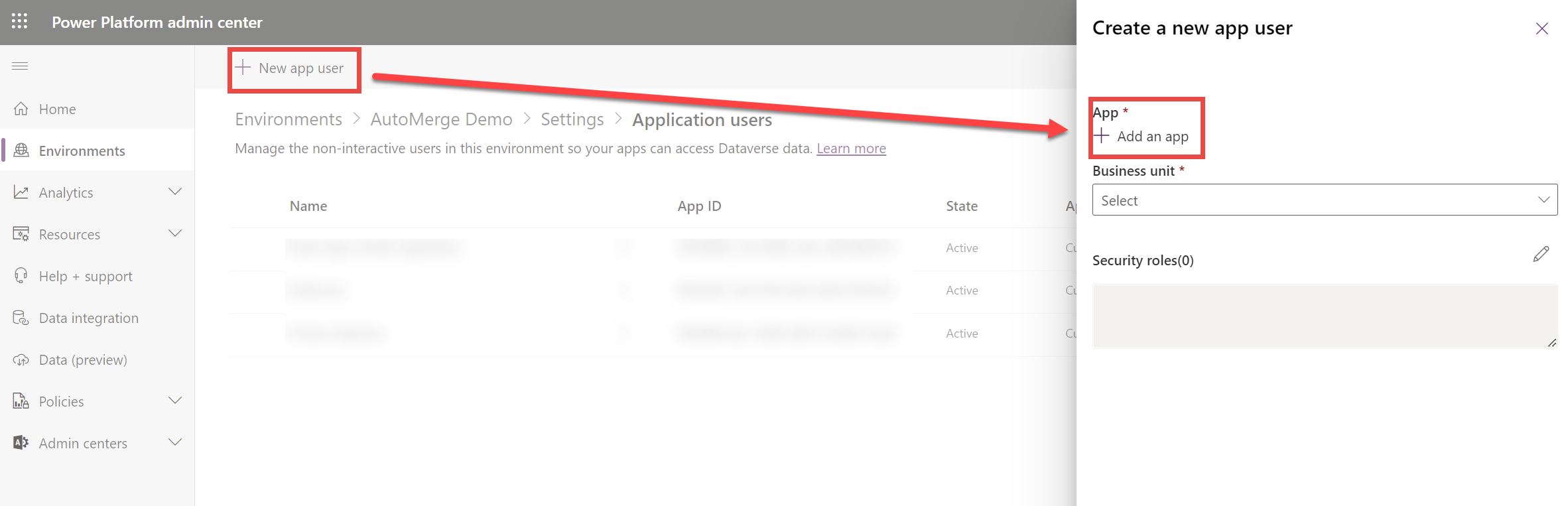
Task: Open Data integration in the sidebar
Action: (x=98, y=318)
